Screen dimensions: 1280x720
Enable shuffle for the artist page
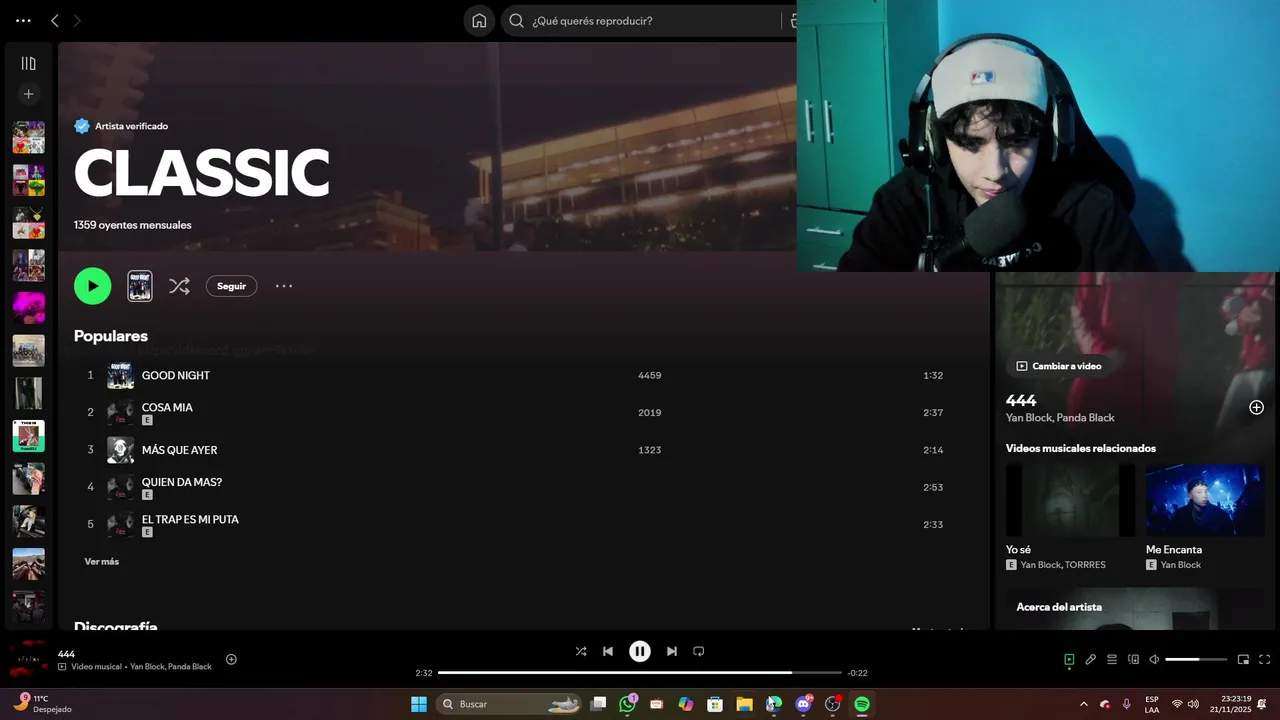point(179,286)
